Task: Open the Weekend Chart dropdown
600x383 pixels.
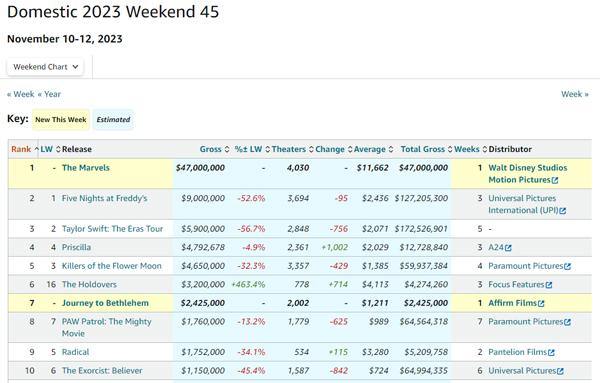Action: click(45, 67)
